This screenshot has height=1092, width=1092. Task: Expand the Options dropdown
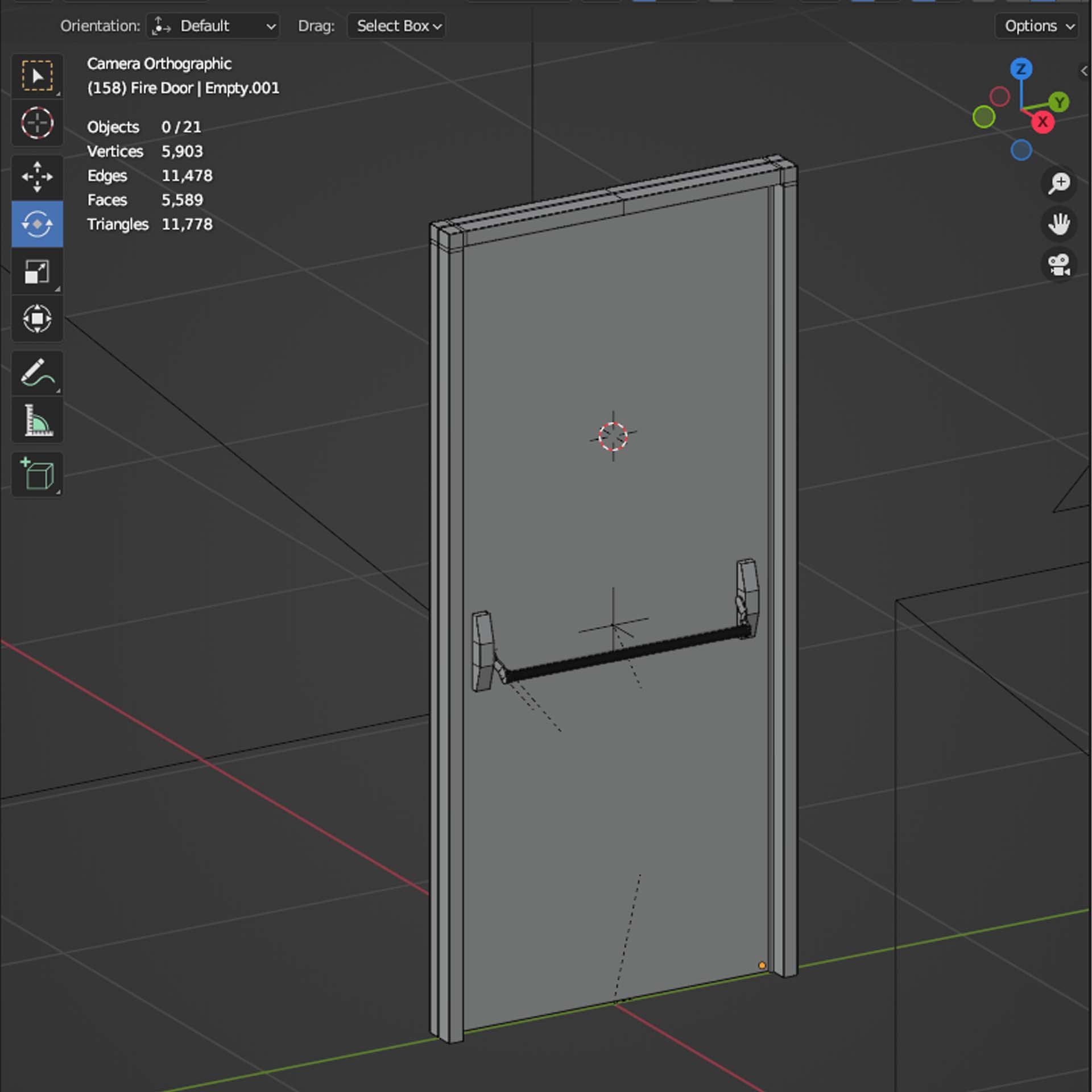pyautogui.click(x=1037, y=26)
